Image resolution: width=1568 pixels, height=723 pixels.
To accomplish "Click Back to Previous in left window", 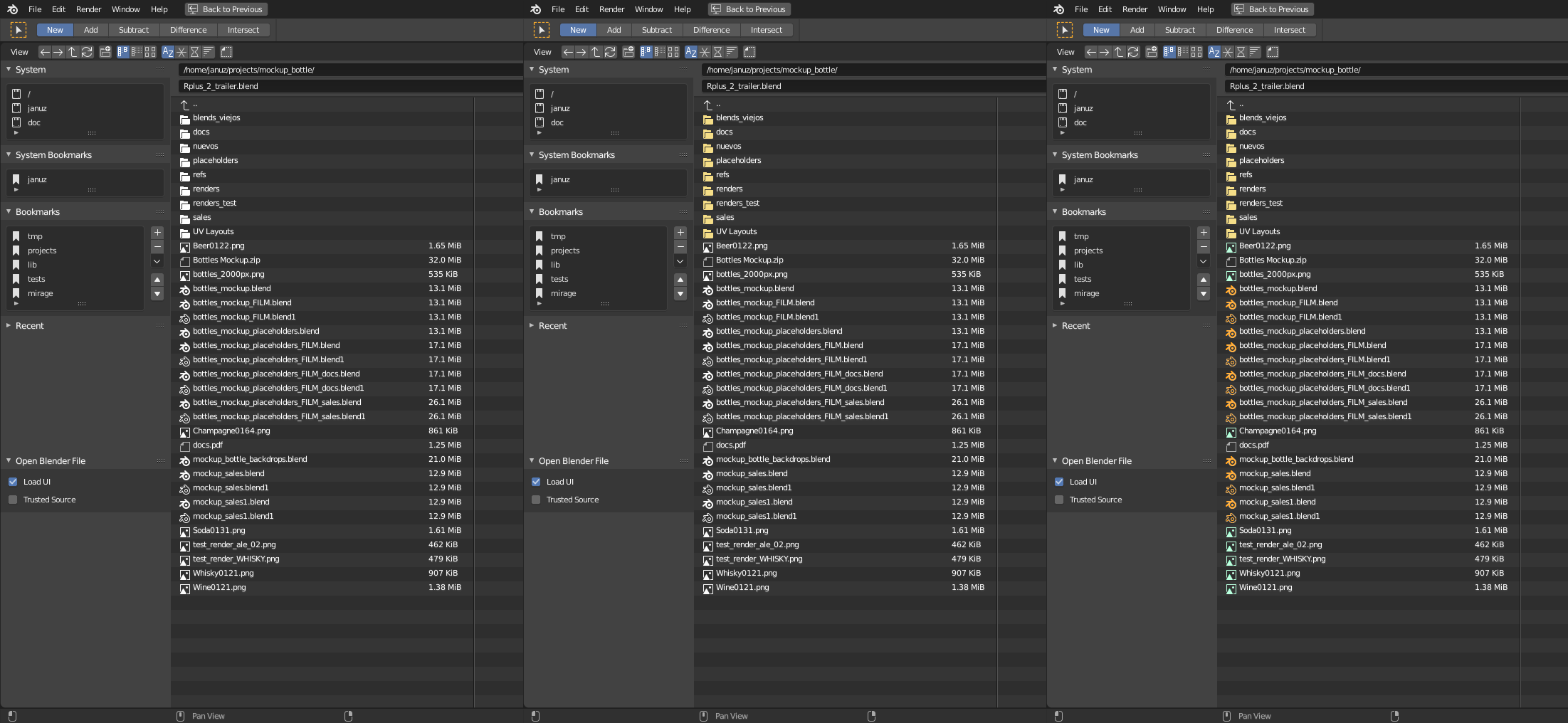I will pyautogui.click(x=226, y=9).
